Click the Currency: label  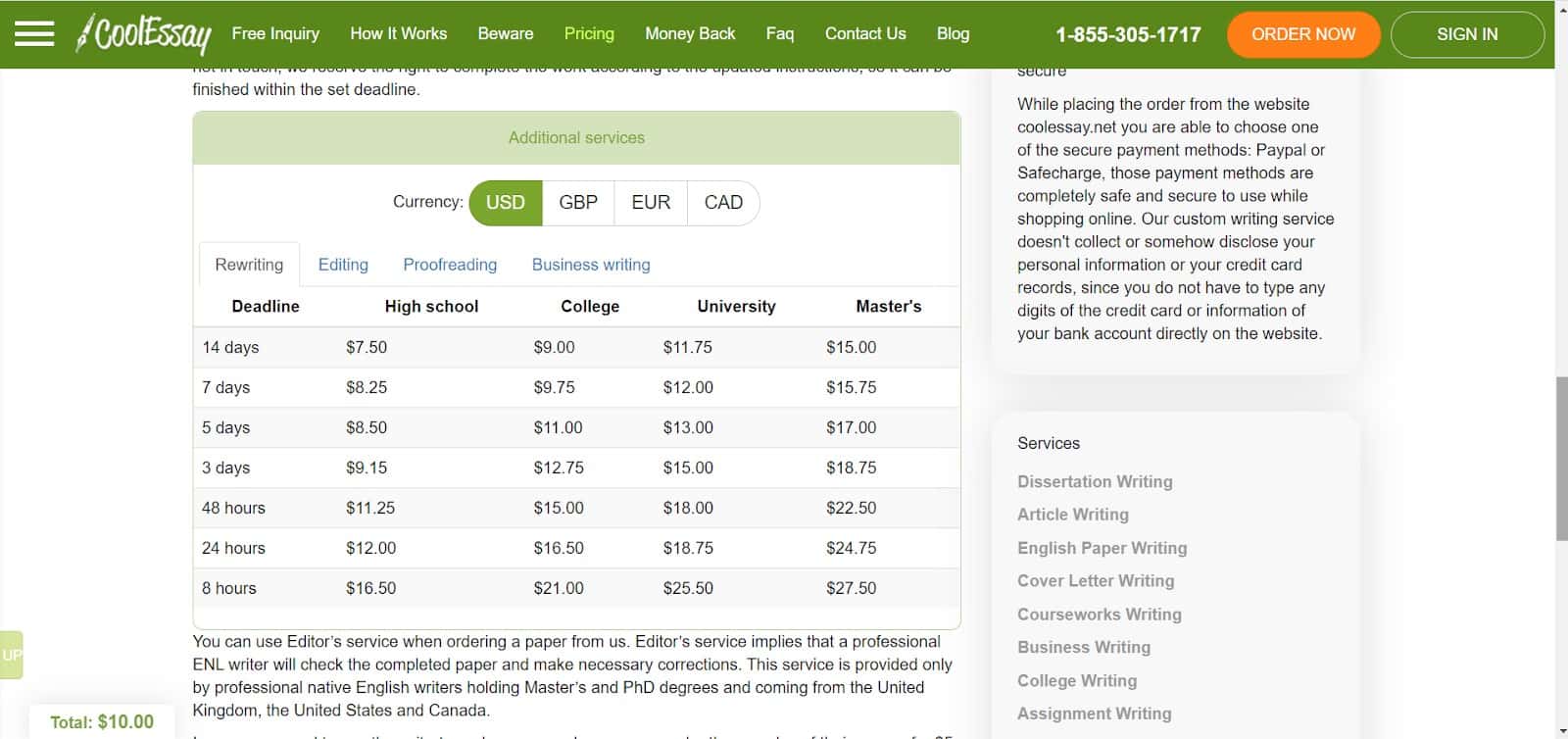(x=428, y=202)
